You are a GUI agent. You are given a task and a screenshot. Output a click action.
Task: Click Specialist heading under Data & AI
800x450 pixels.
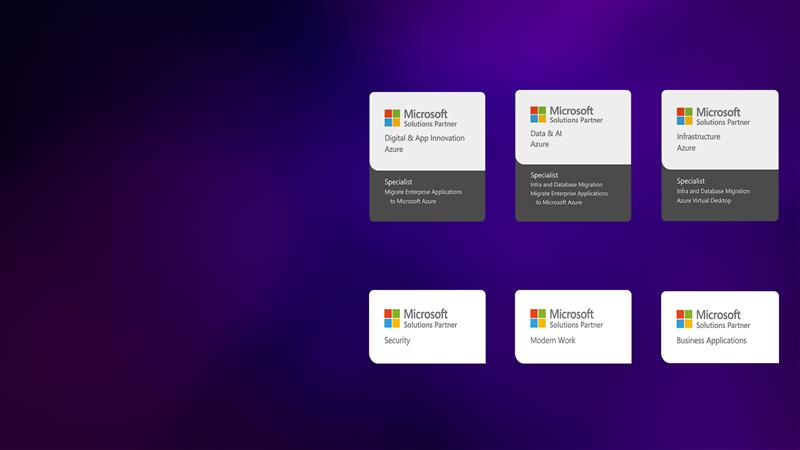[x=544, y=175]
